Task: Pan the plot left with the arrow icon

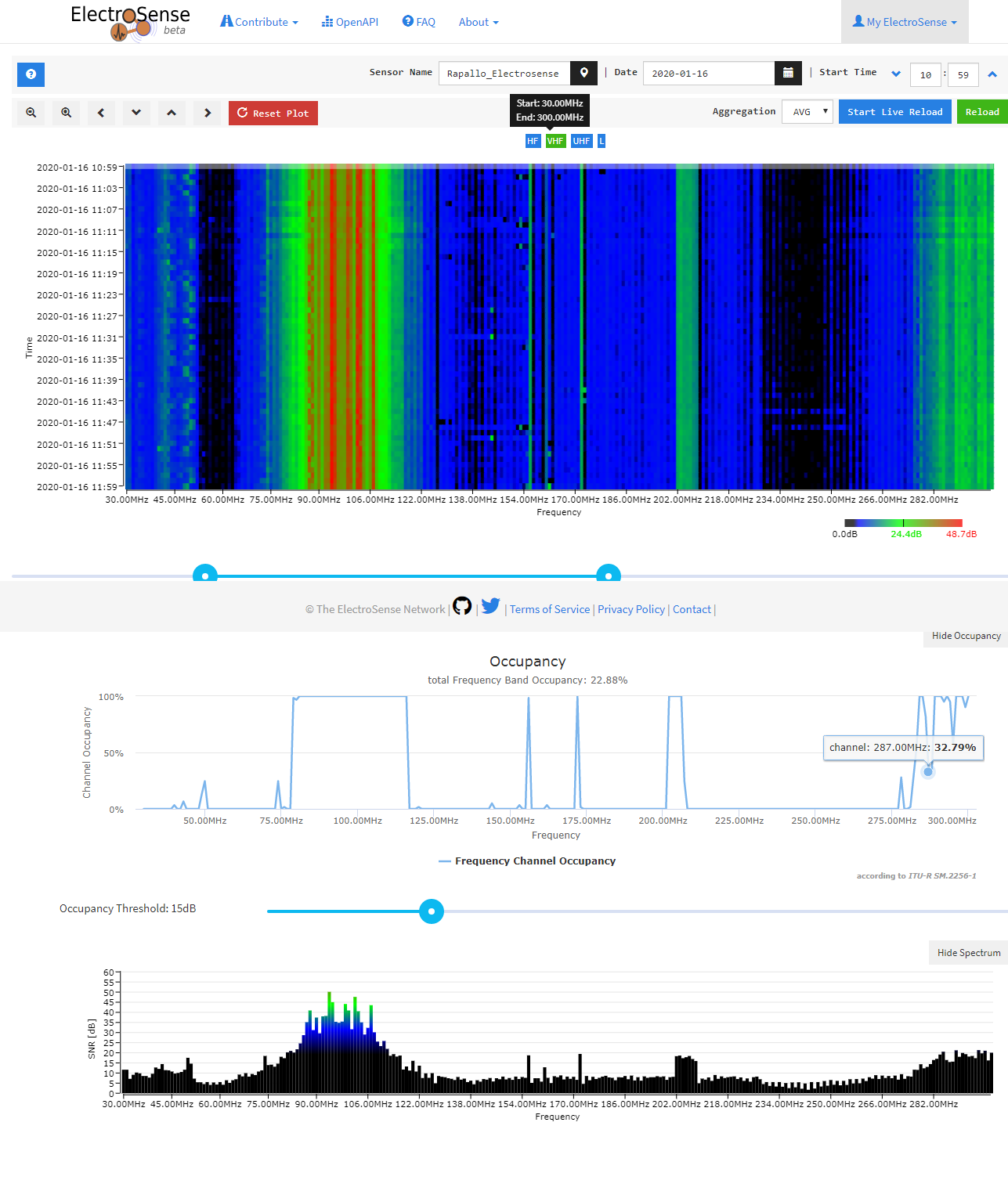Action: tap(101, 113)
